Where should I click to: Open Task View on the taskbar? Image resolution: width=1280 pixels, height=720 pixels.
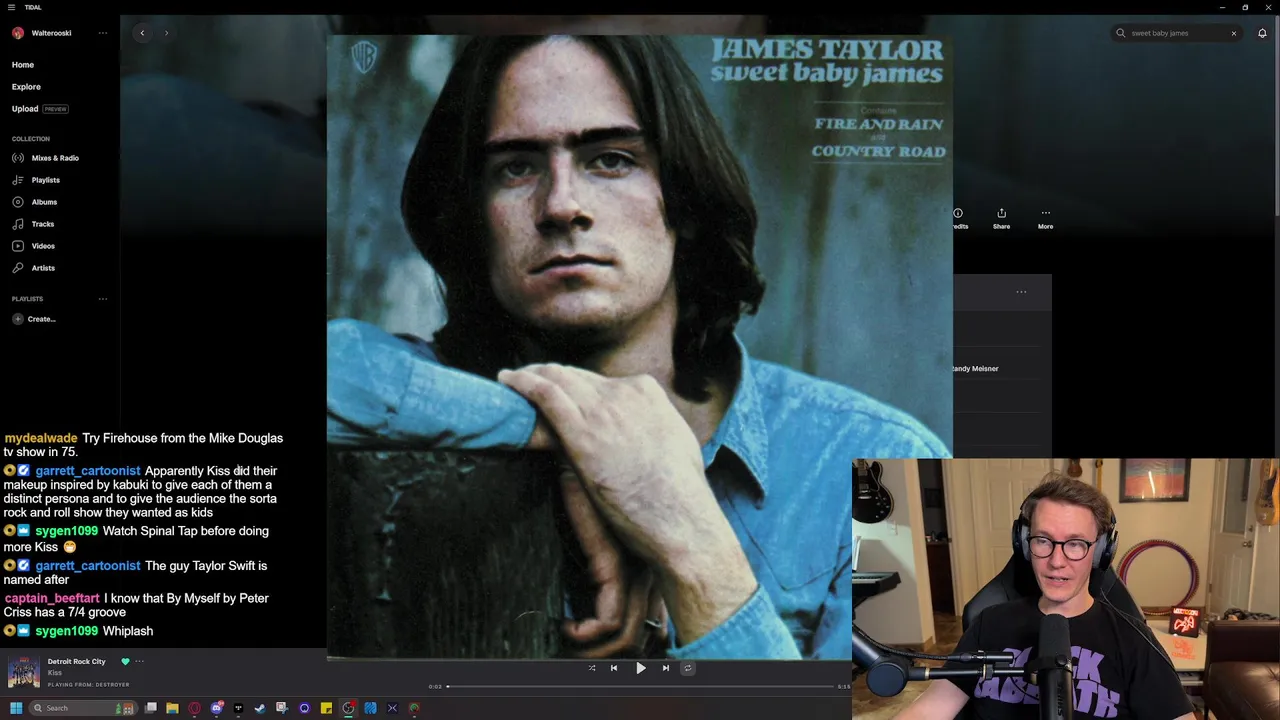point(151,708)
